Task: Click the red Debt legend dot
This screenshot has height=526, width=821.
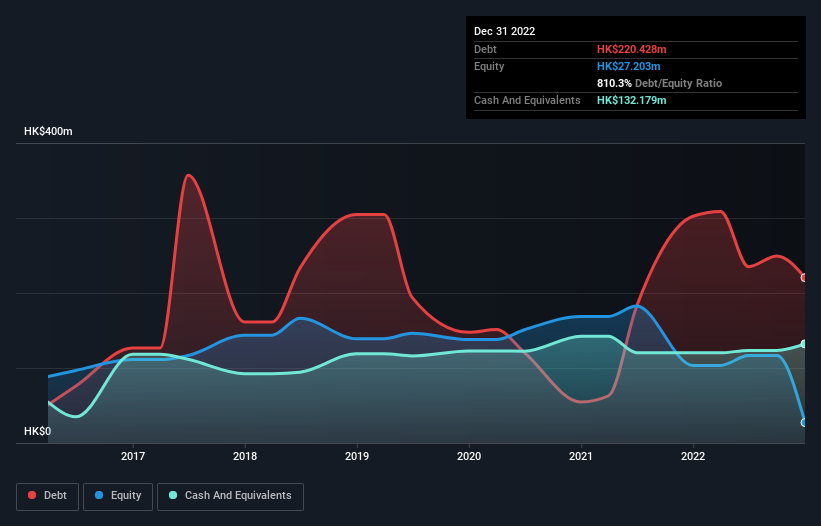Action: (32, 495)
